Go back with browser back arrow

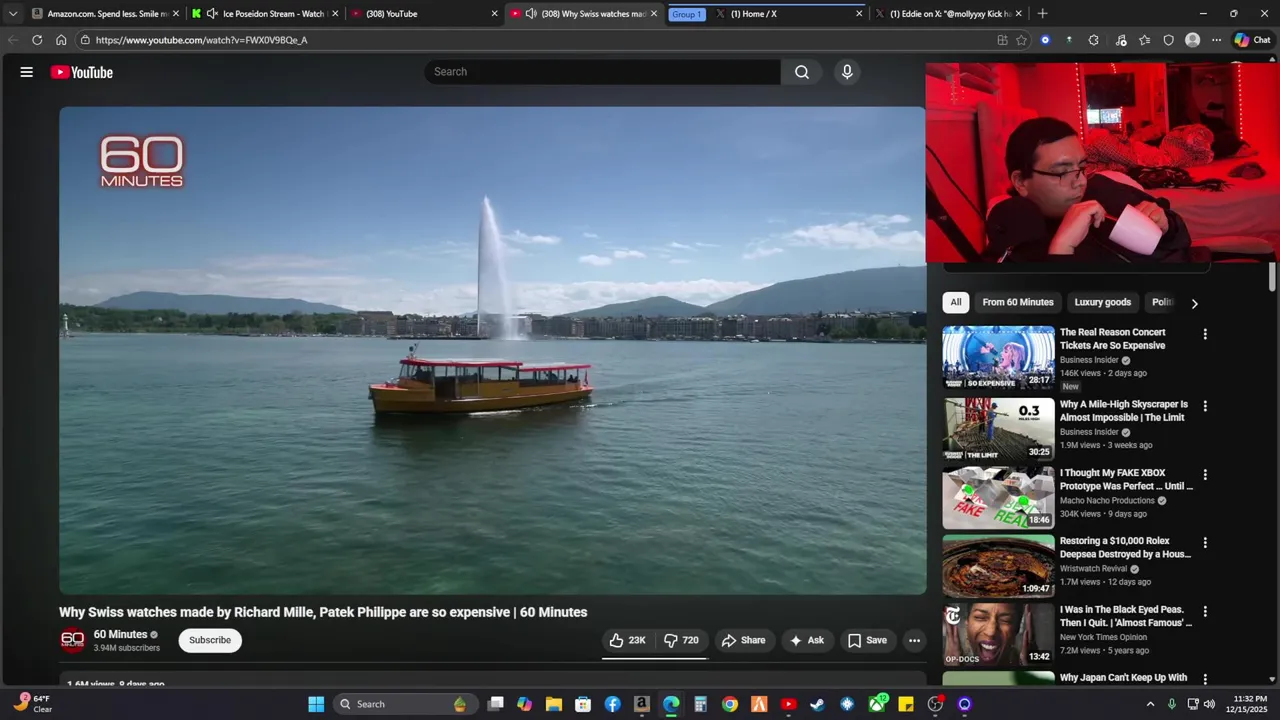(x=13, y=40)
